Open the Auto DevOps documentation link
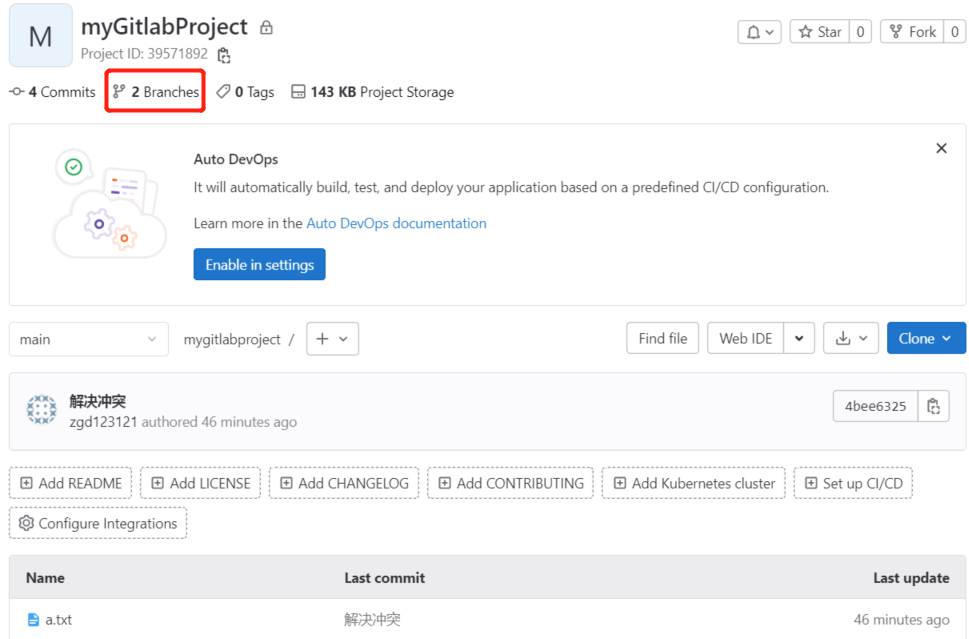The height and width of the screenshot is (639, 969). [x=396, y=223]
